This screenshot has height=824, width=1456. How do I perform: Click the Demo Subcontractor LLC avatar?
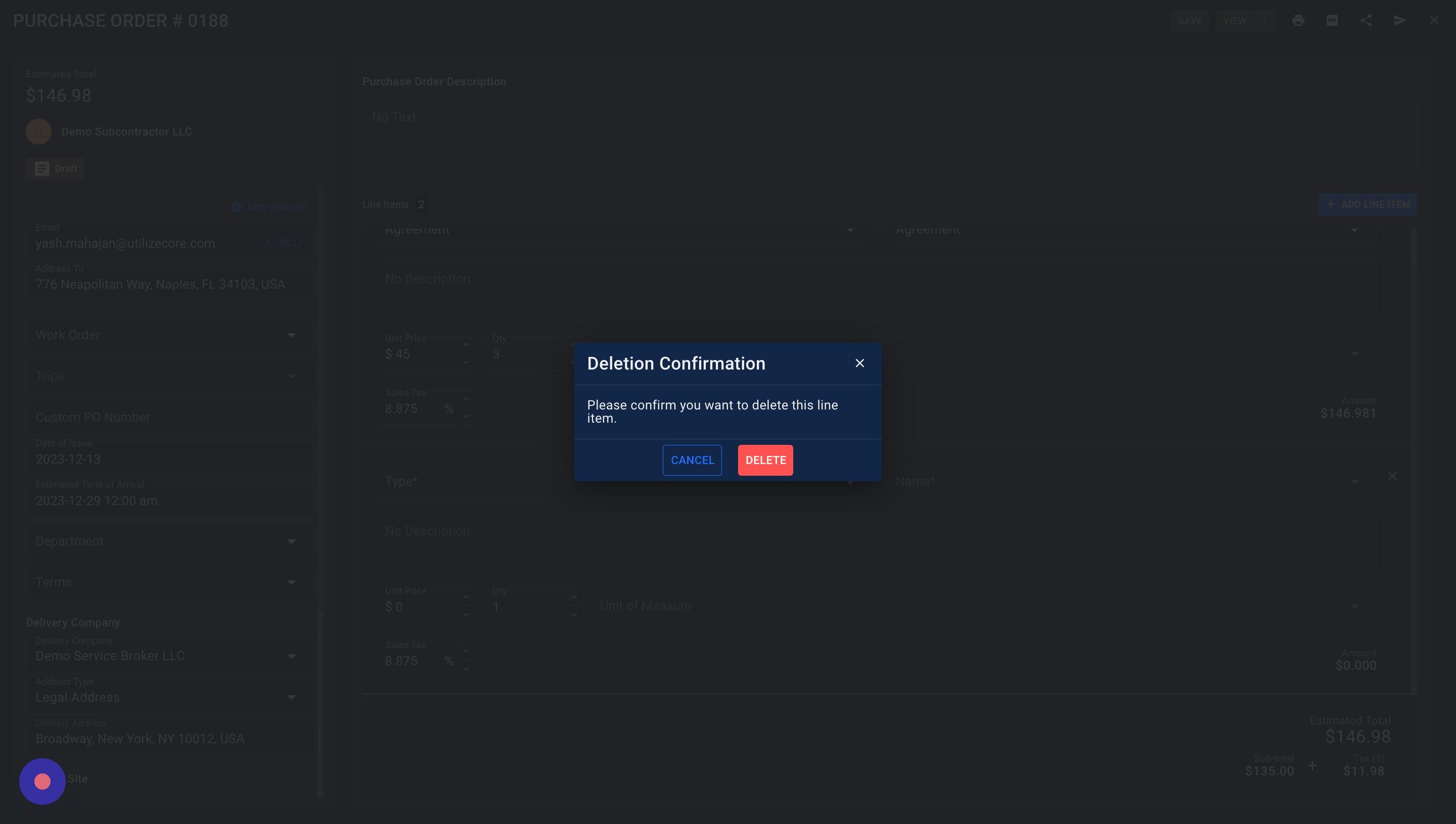tap(38, 131)
